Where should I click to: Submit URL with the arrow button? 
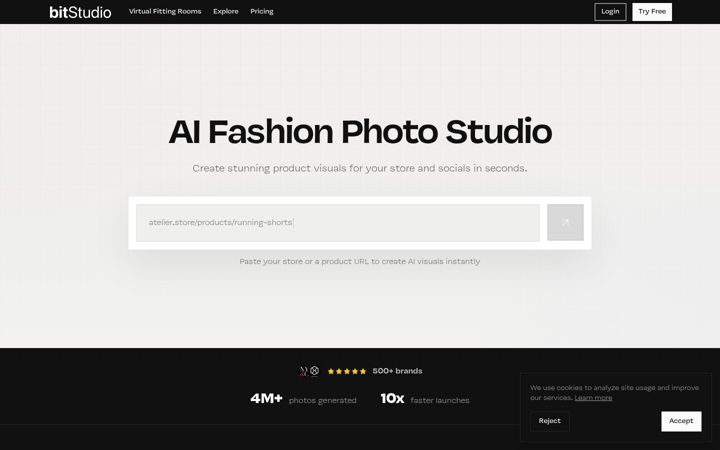tap(565, 223)
